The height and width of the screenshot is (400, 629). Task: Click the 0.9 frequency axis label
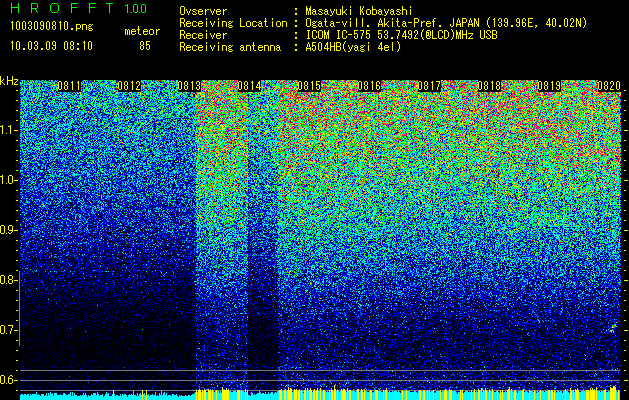point(7,230)
